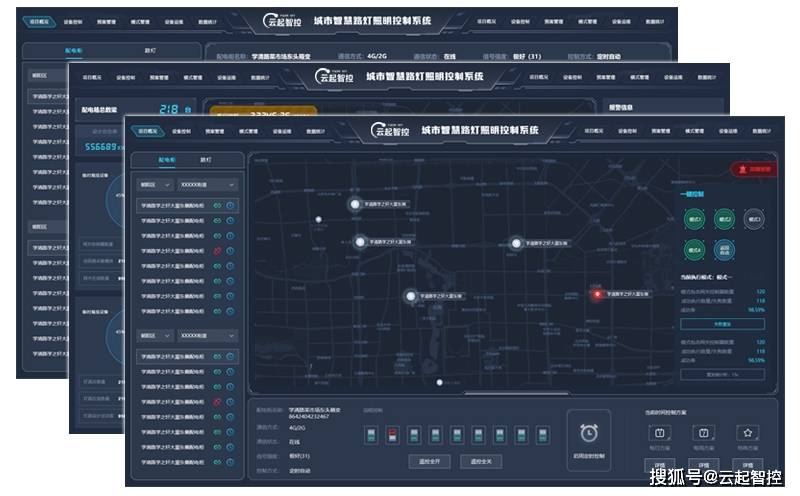Toggle ninth circuit breaker switch
Image resolution: width=800 pixels, height=496 pixels.
(543, 435)
